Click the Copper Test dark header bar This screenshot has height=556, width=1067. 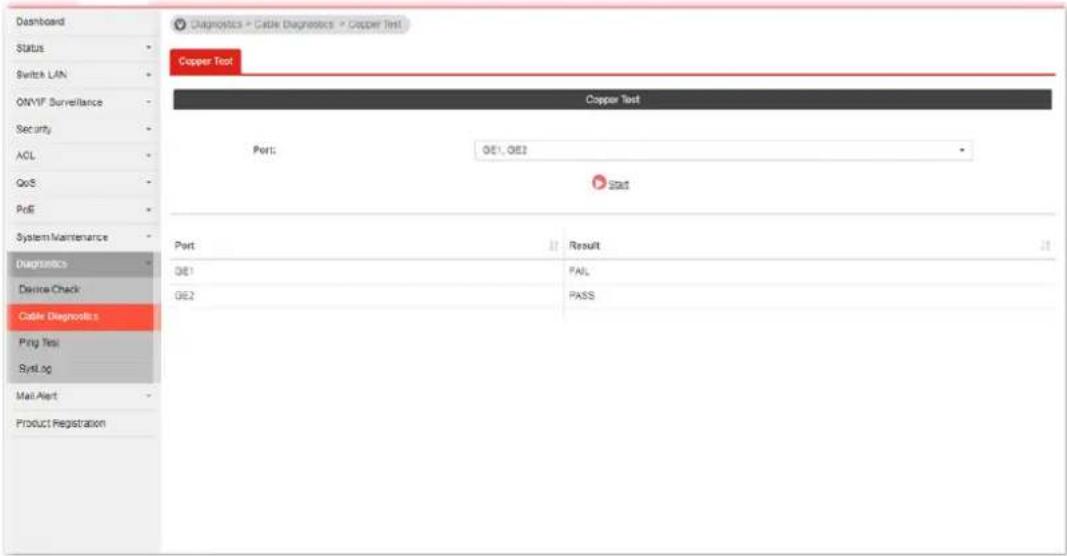[612, 99]
